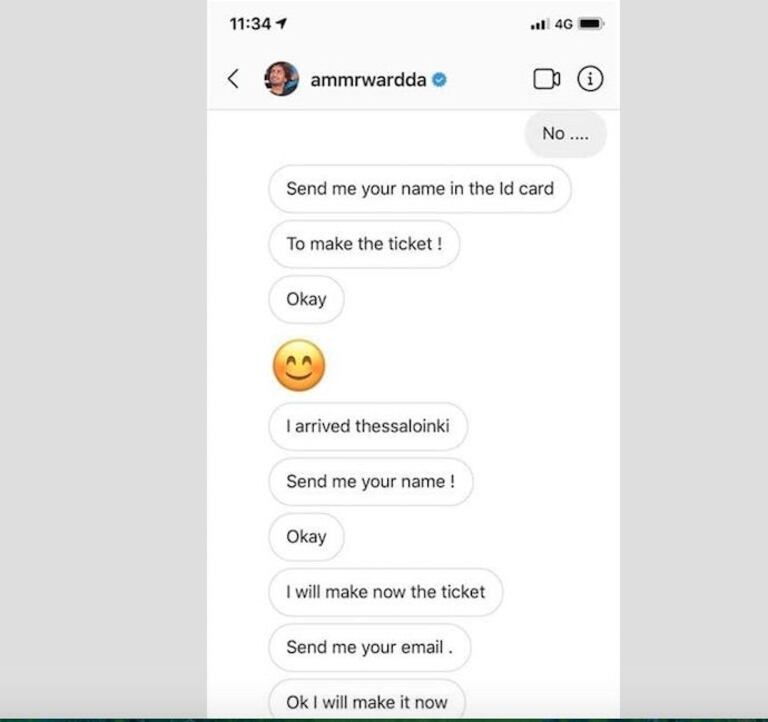Tap "Ok I will make it now" message

[366, 701]
